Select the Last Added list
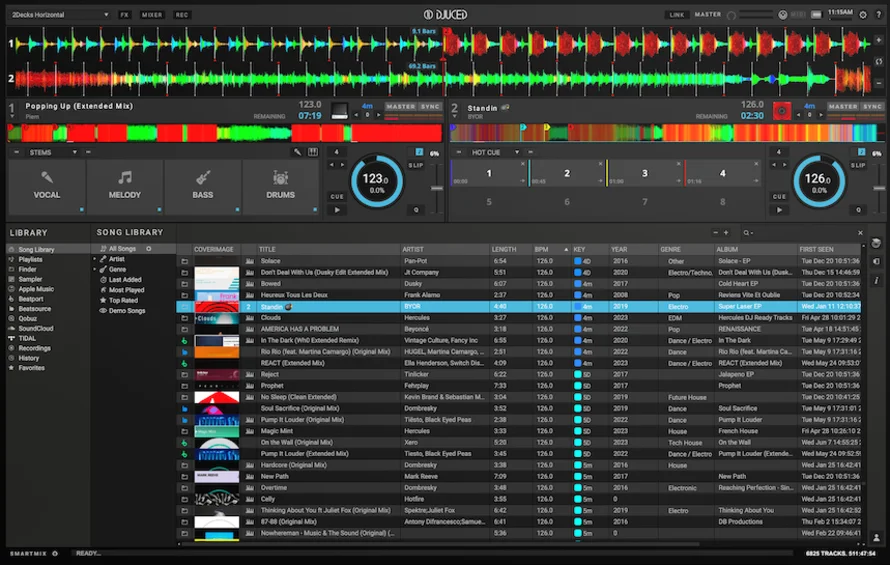 point(125,279)
